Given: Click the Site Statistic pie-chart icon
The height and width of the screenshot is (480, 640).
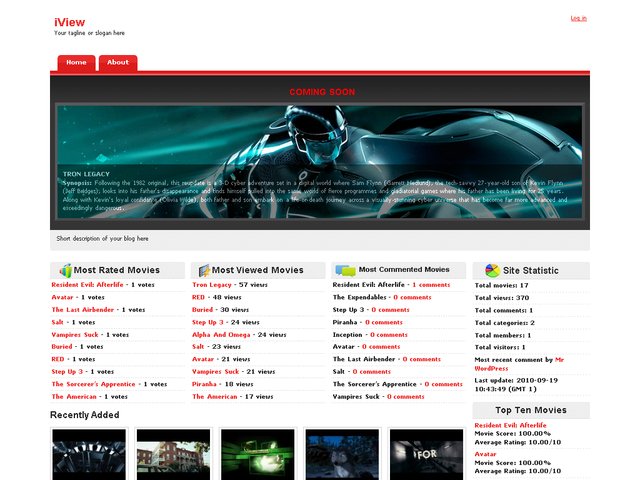Looking at the screenshot, I should pyautogui.click(x=492, y=270).
